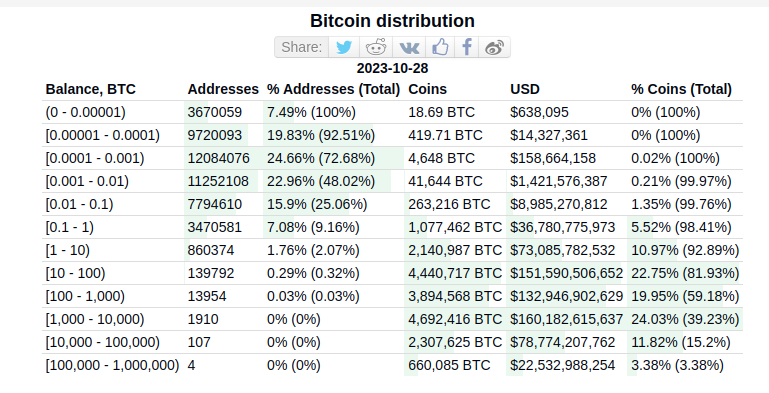
Task: Click the % Coins (Total) header
Action: pos(681,89)
